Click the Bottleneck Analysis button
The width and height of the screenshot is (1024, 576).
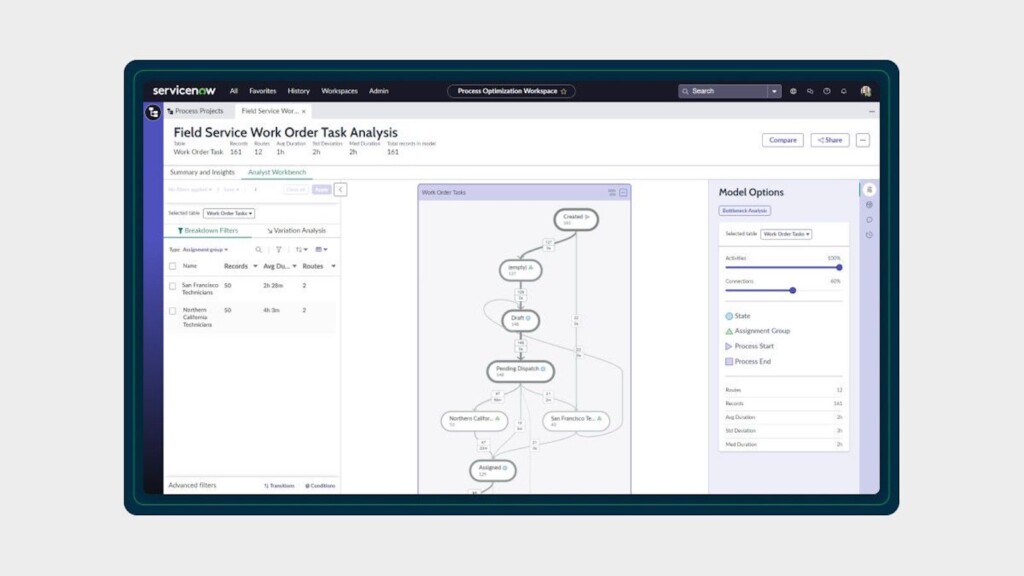[745, 211]
